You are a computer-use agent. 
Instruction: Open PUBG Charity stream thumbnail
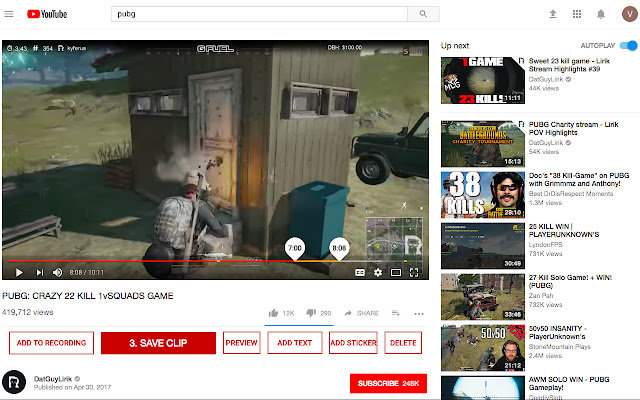click(482, 144)
